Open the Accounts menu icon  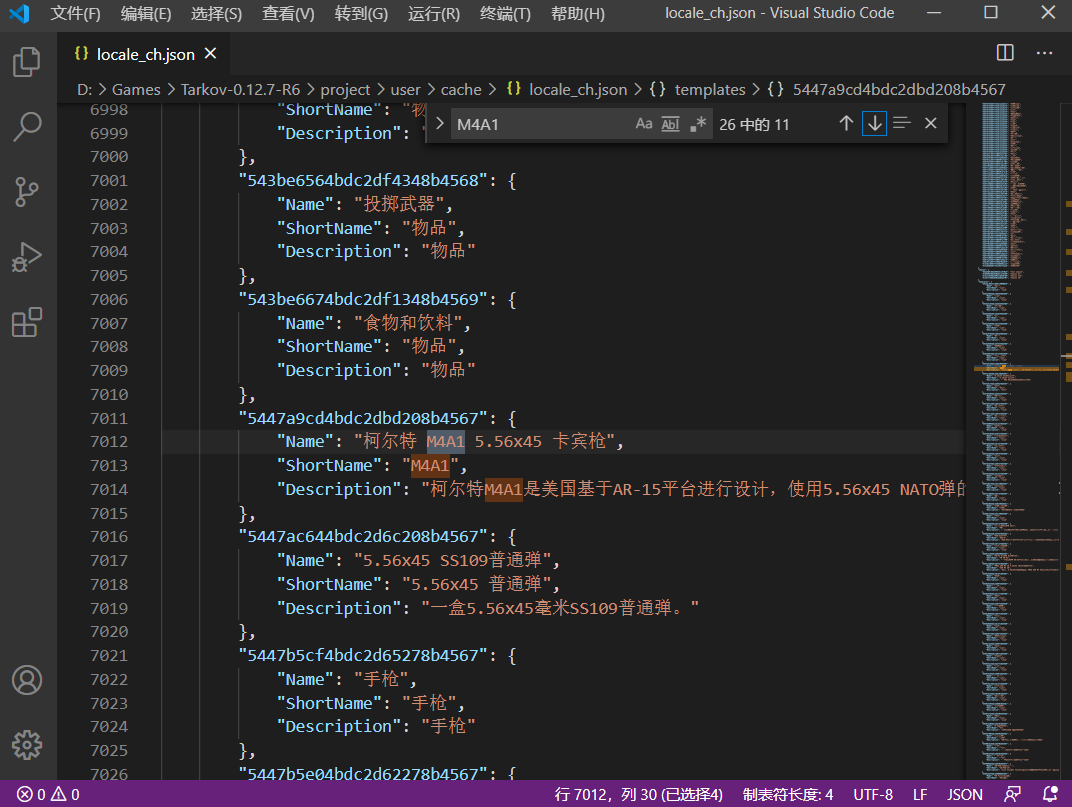(27, 680)
